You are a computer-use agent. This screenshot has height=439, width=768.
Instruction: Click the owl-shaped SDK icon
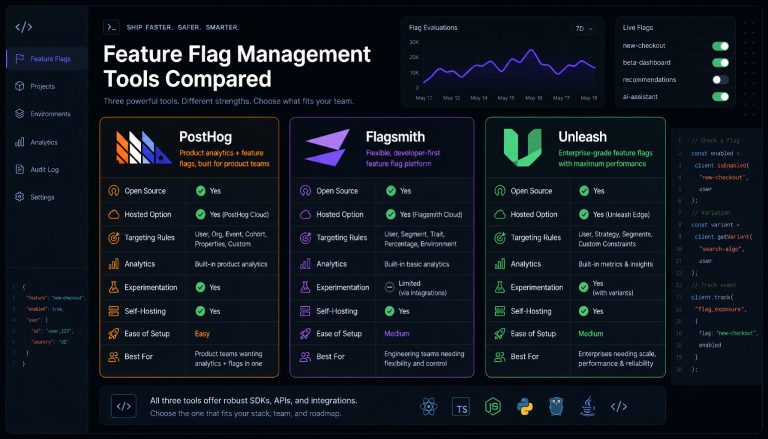pos(556,407)
